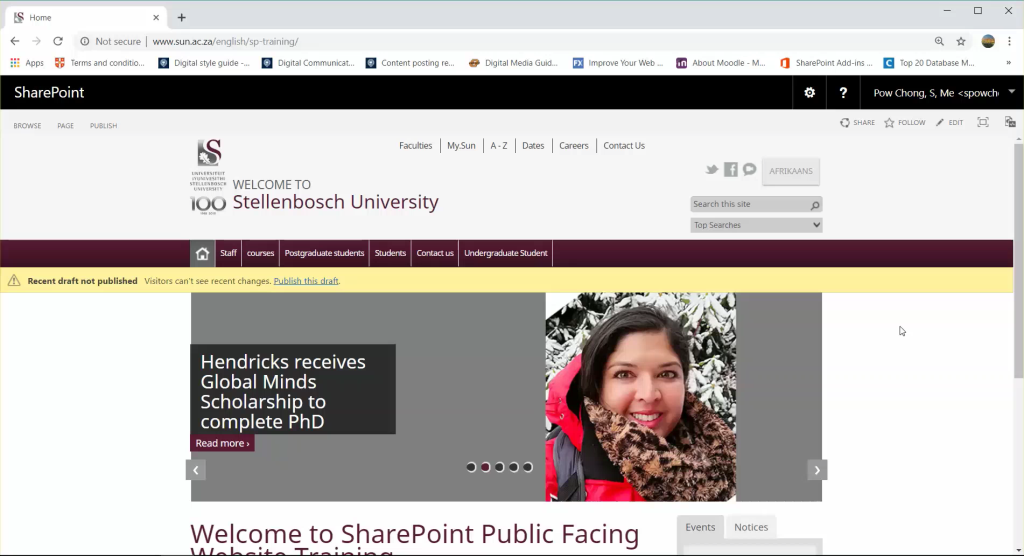Open About Moodle bookmark
The image size is (1024, 556).
(x=721, y=63)
